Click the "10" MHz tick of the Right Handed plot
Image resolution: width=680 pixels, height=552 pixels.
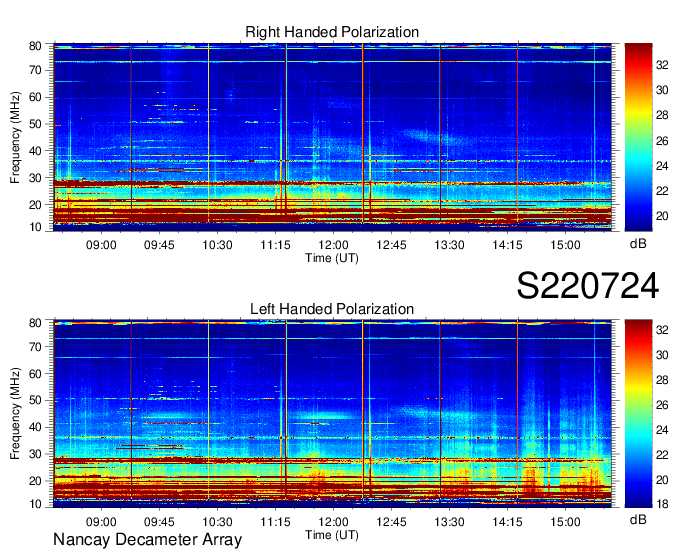(x=35, y=227)
